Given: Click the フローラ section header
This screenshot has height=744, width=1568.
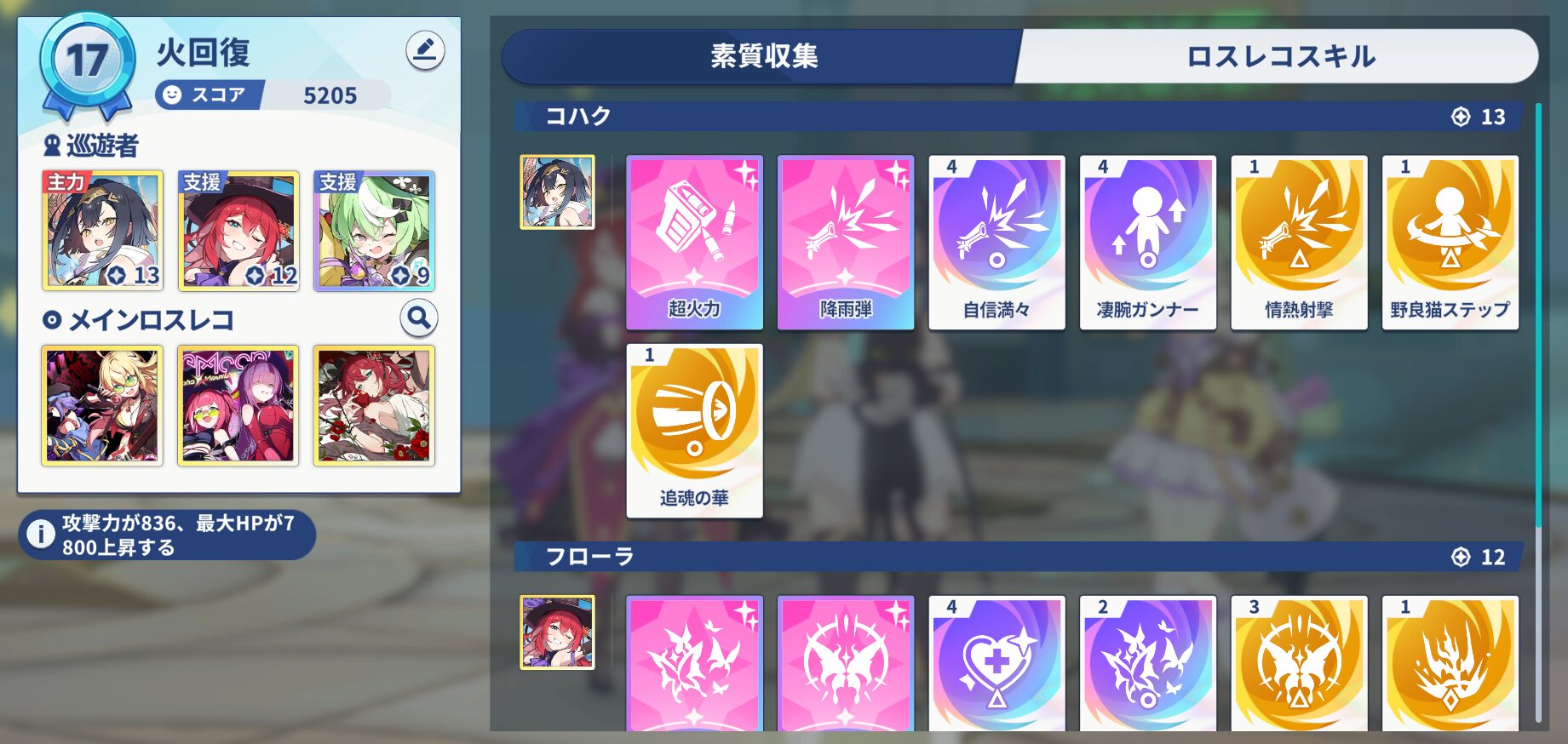Looking at the screenshot, I should tap(1018, 557).
